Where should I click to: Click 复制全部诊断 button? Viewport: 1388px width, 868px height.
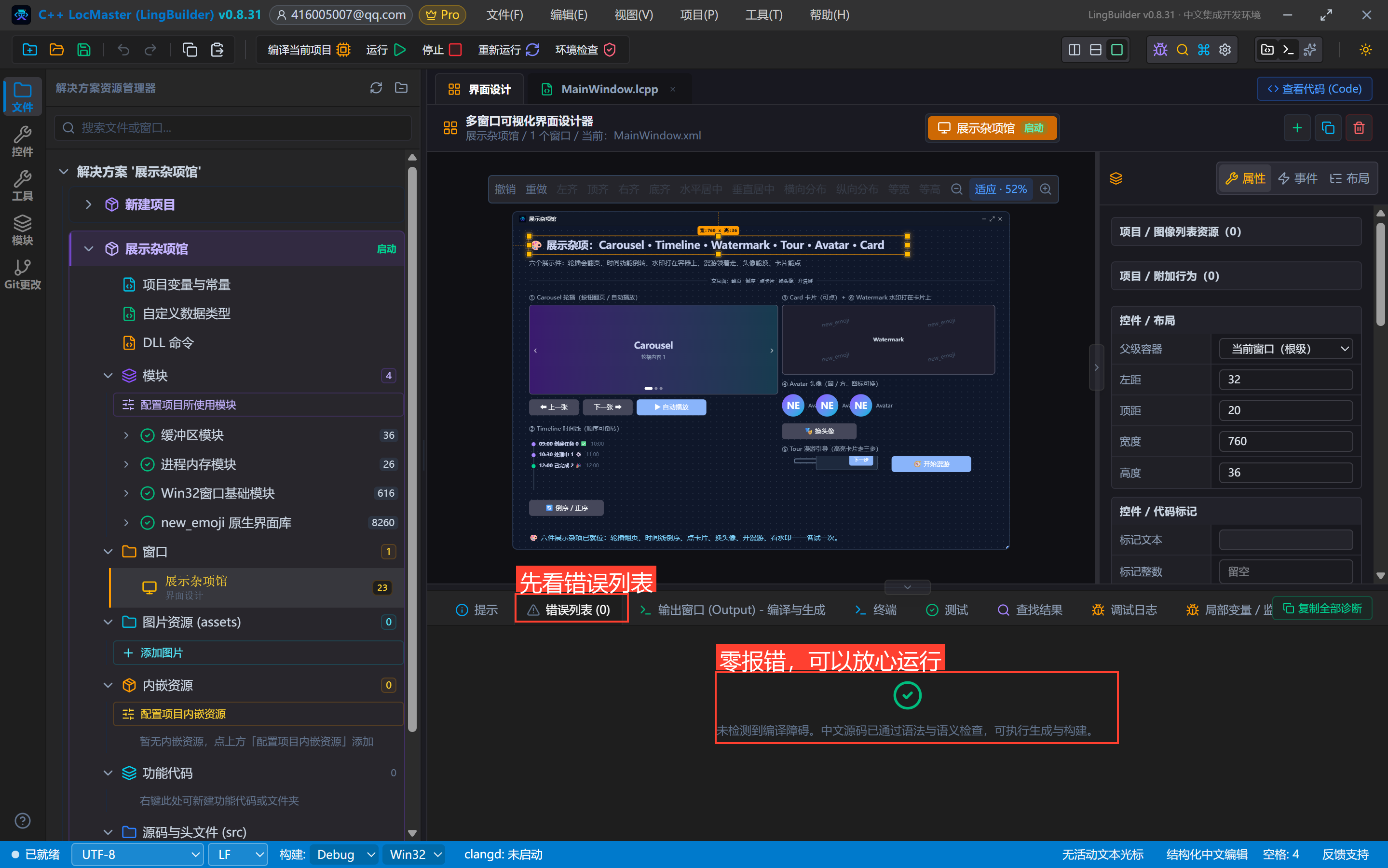(x=1322, y=608)
